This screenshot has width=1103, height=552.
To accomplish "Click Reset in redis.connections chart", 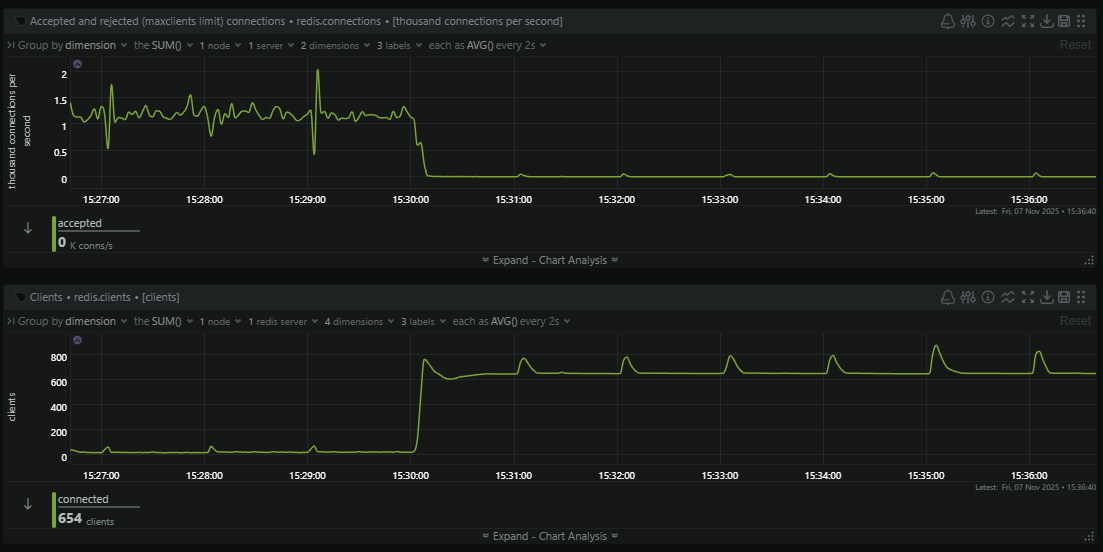I will click(1075, 45).
